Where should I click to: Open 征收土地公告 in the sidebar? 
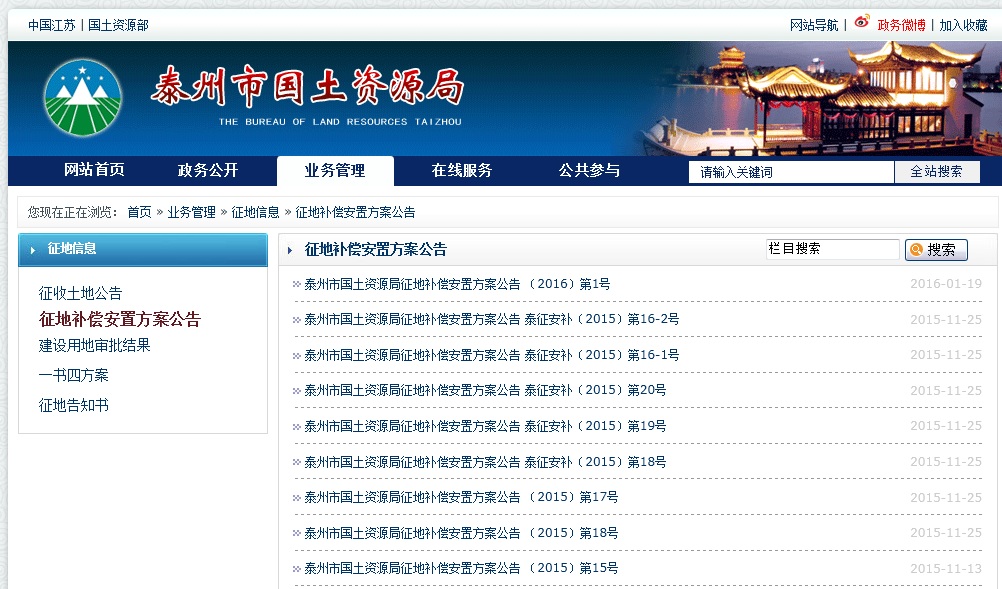click(x=80, y=293)
